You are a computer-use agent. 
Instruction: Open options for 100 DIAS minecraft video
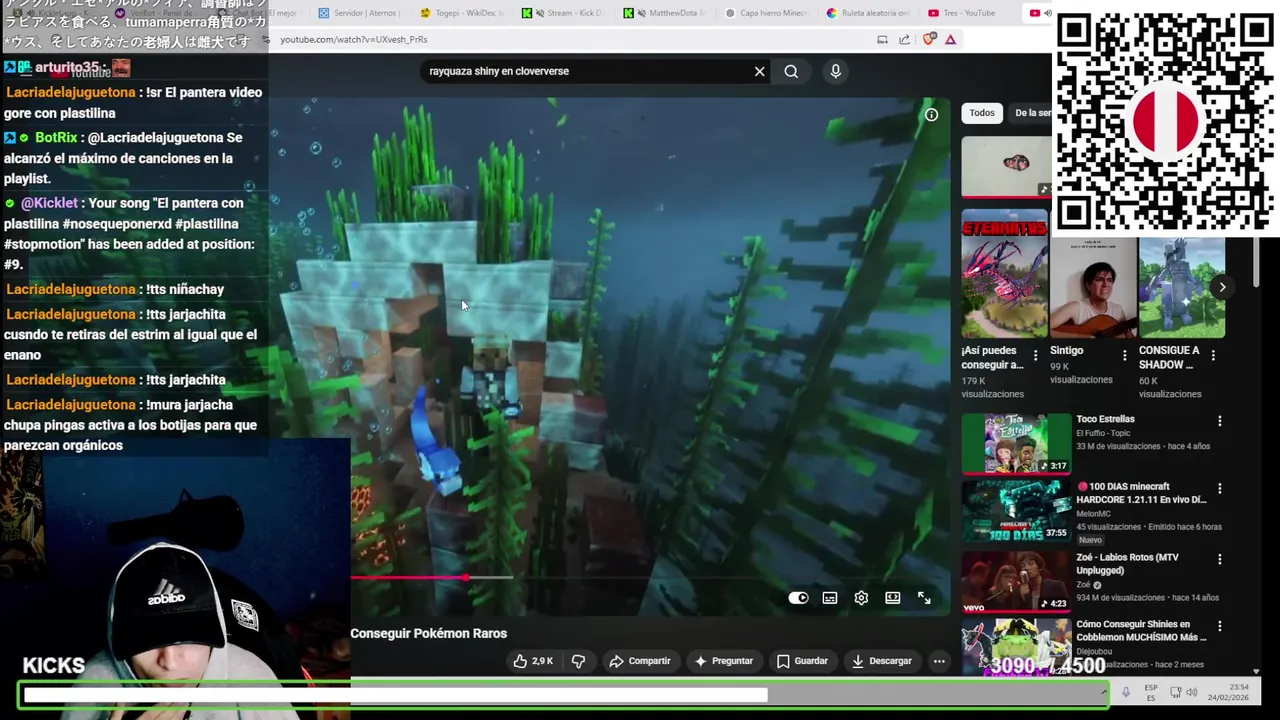click(x=1219, y=489)
